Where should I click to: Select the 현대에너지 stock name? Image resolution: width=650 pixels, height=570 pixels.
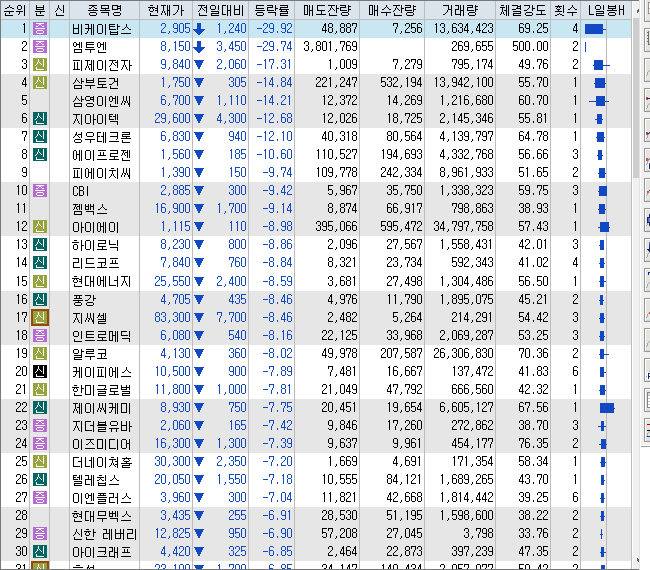[x=102, y=281]
